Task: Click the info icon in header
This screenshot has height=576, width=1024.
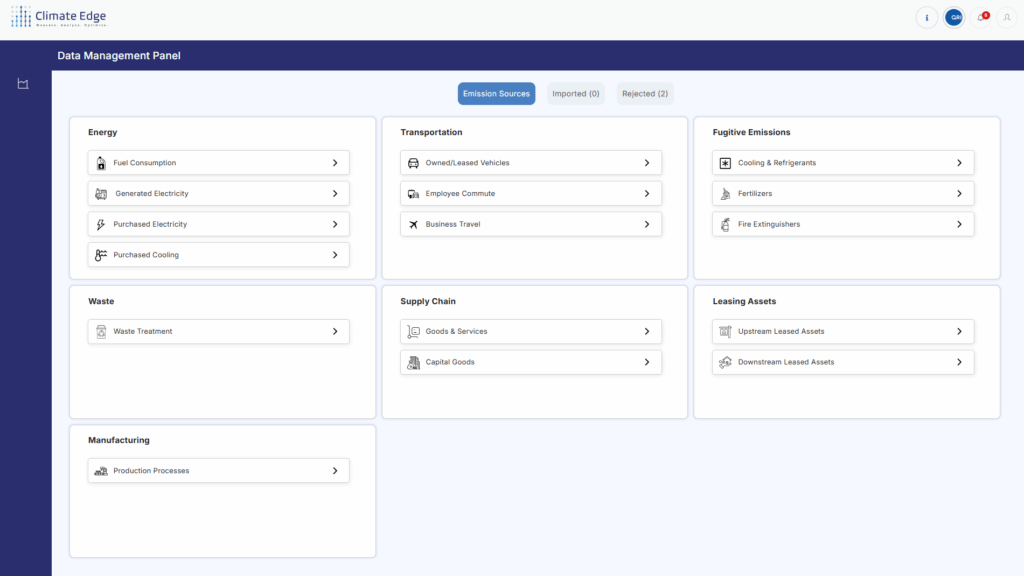Action: click(927, 17)
